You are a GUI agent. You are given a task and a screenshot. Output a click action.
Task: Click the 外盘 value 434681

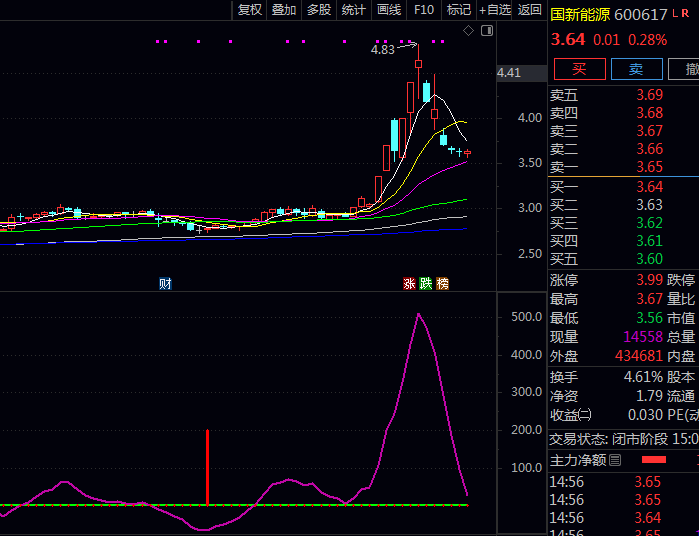click(x=639, y=356)
